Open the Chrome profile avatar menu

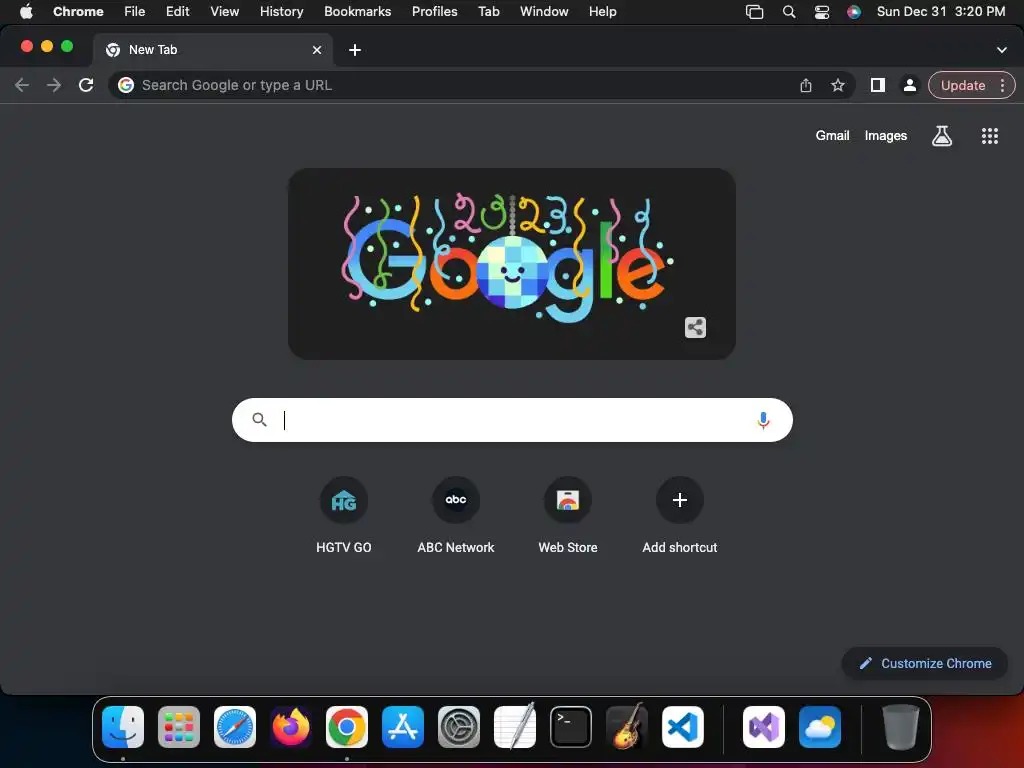(909, 85)
